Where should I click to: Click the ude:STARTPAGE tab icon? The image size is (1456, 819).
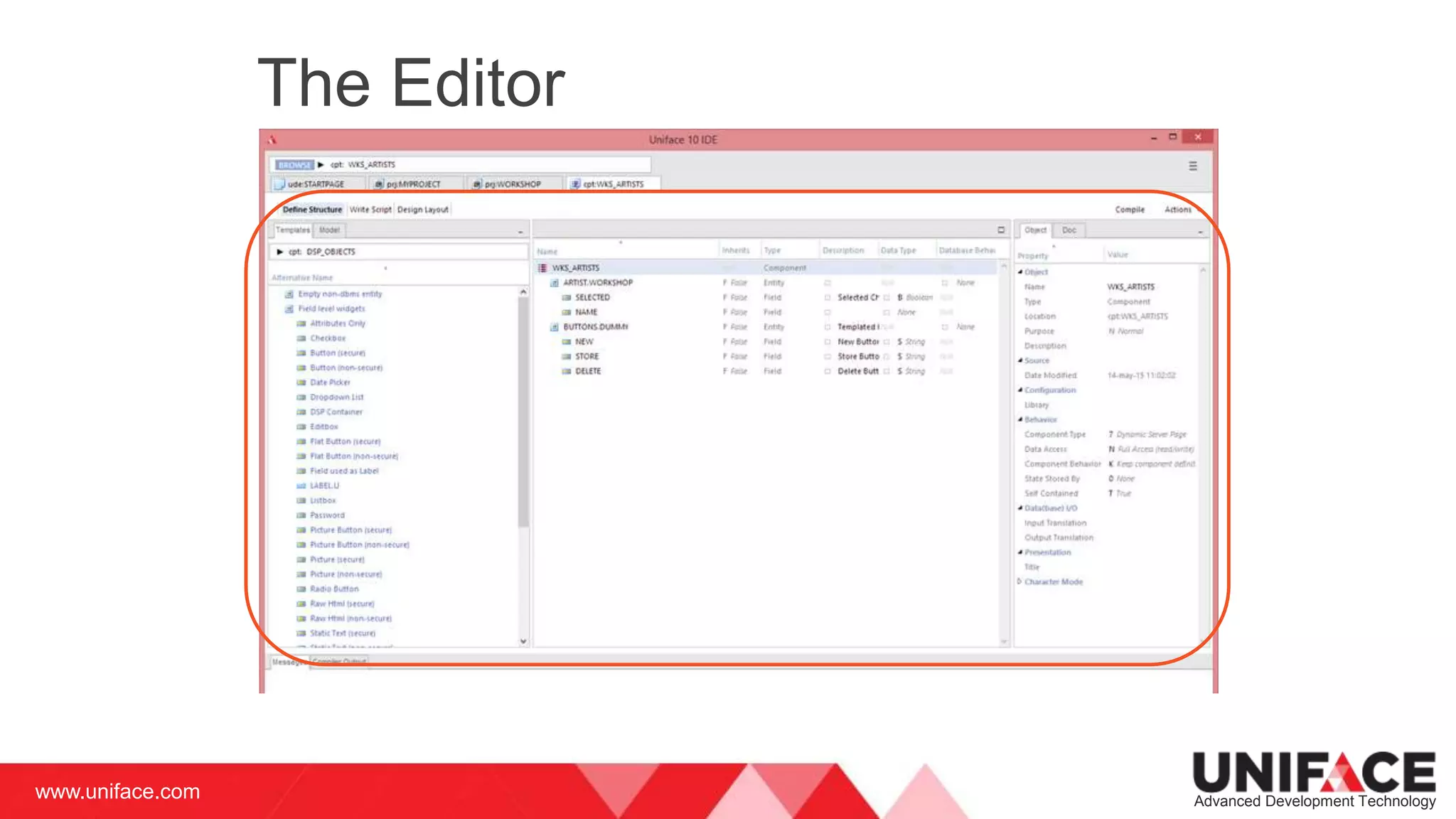click(x=280, y=184)
